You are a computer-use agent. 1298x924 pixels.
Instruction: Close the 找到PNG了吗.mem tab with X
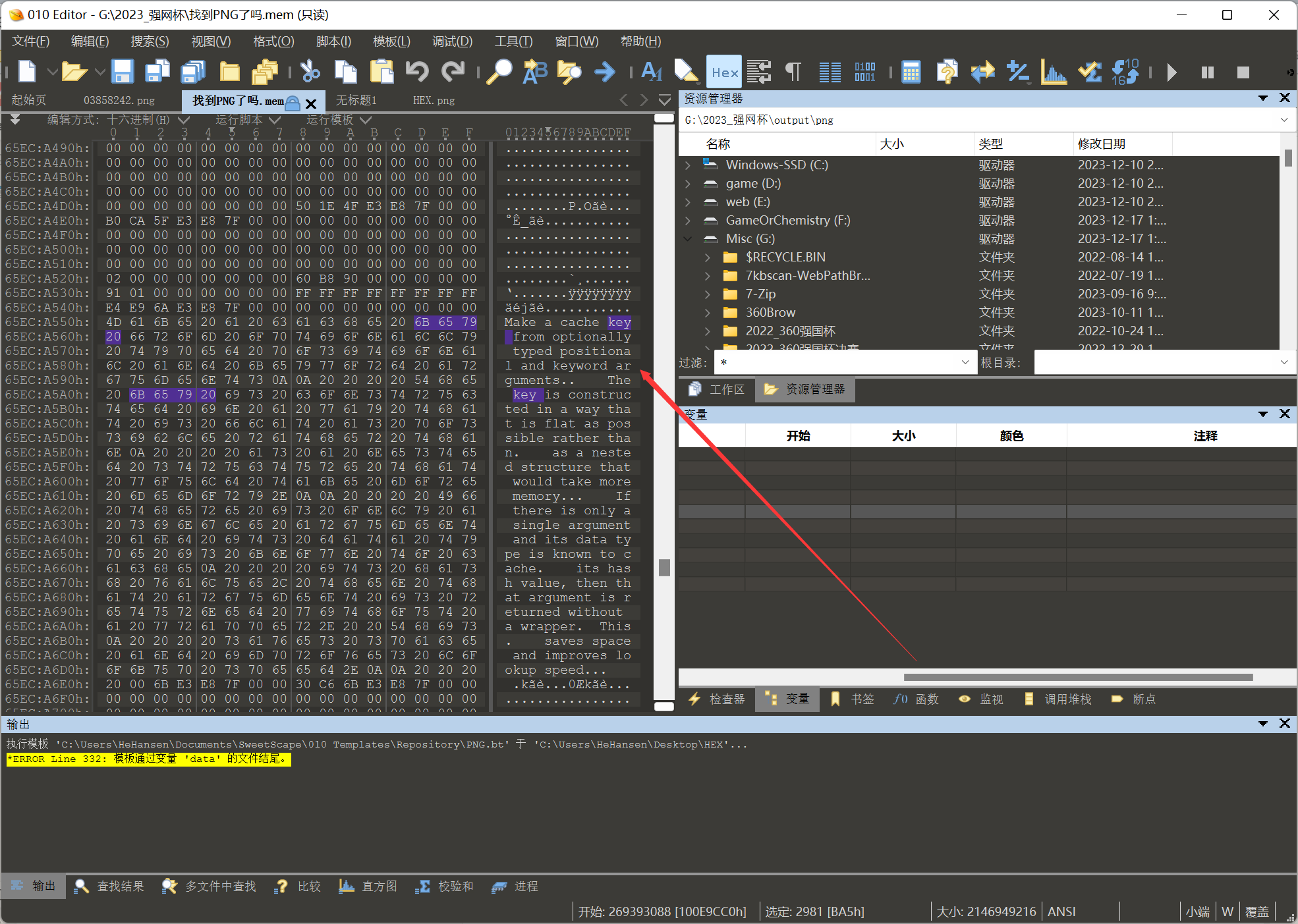click(311, 103)
